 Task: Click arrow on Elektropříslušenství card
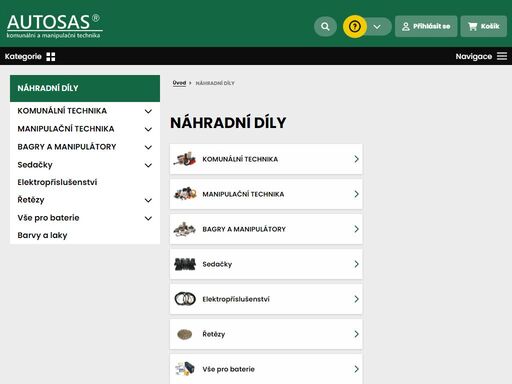(x=356, y=299)
